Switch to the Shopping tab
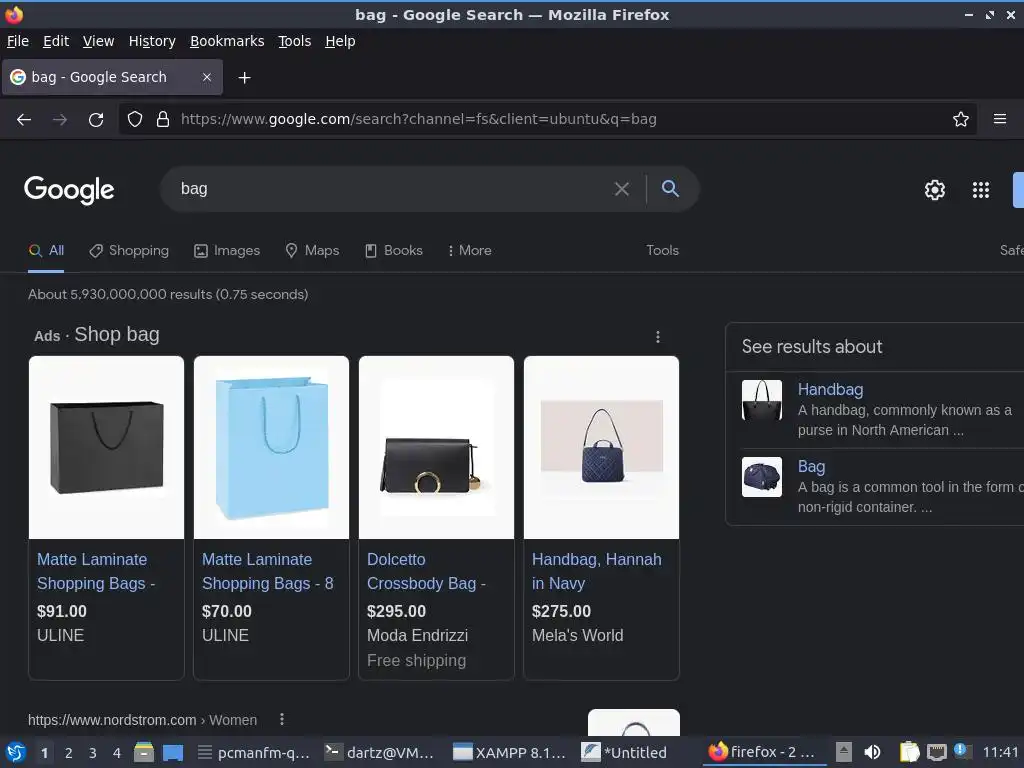This screenshot has height=768, width=1024. pos(129,250)
